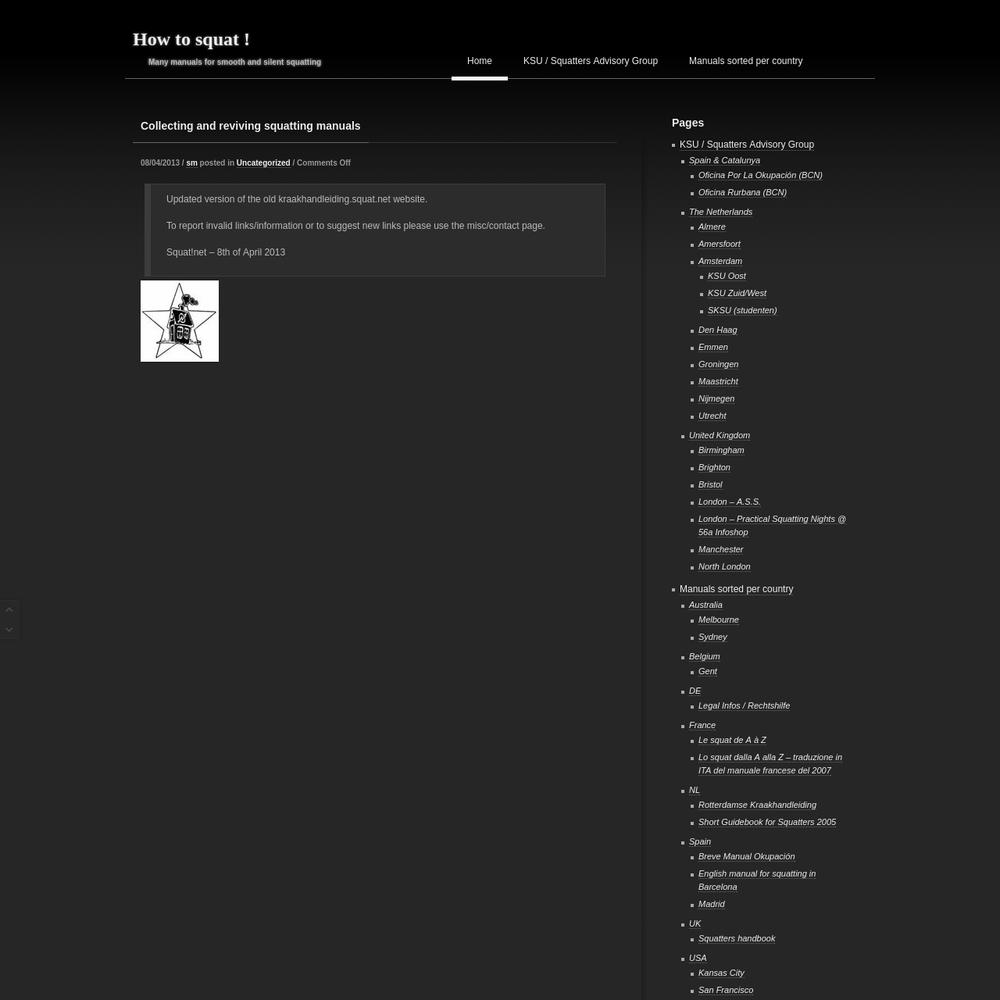
Task: Open Sydney page link
Action: point(712,637)
